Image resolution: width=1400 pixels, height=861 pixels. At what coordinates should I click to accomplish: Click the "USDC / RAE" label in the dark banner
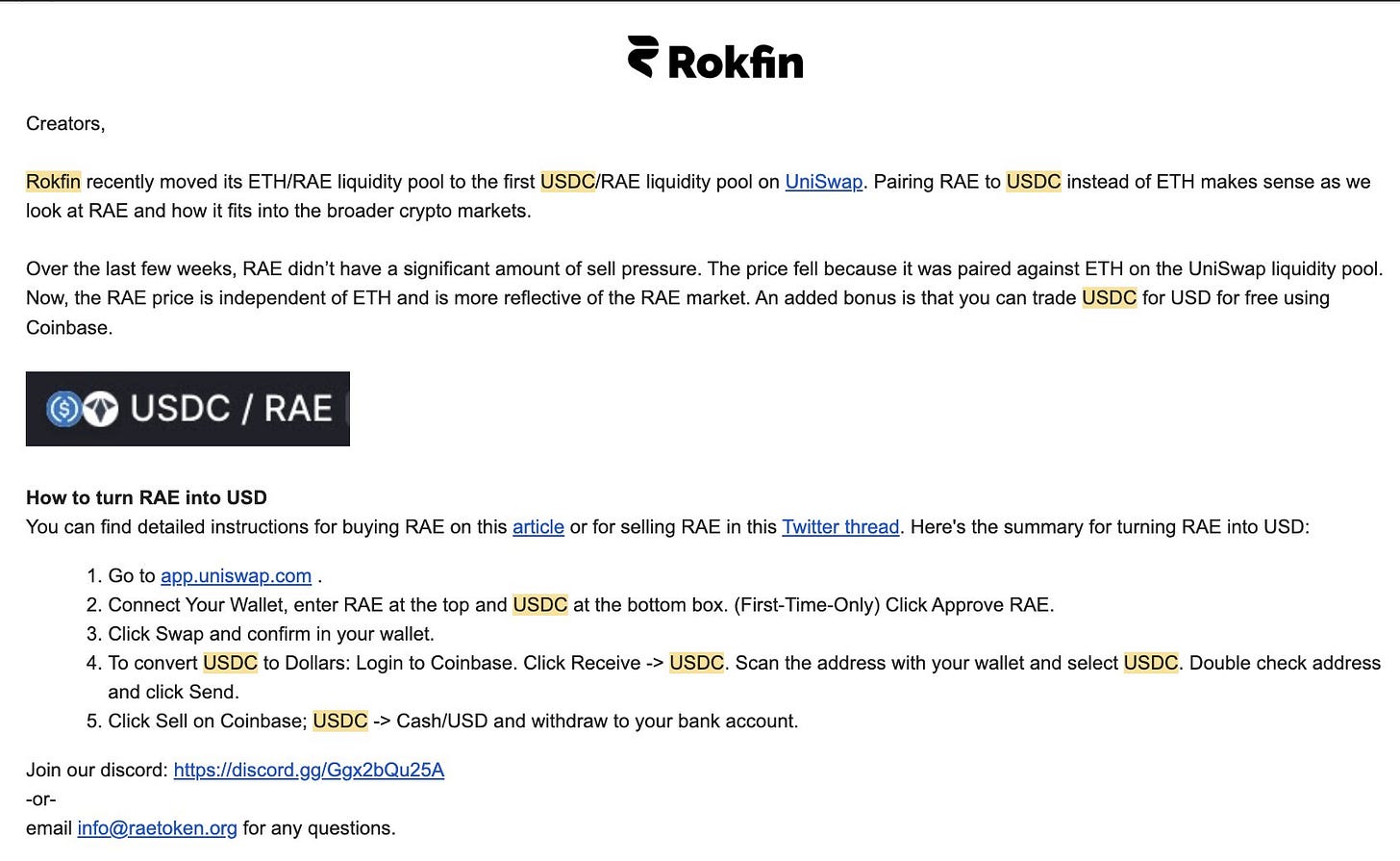coord(231,409)
